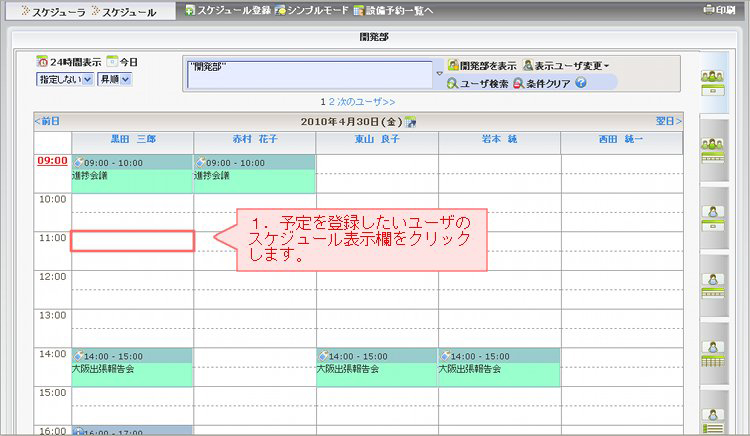
Task: Open 表示ユーザ変更 dropdown menu
Action: click(x=566, y=65)
